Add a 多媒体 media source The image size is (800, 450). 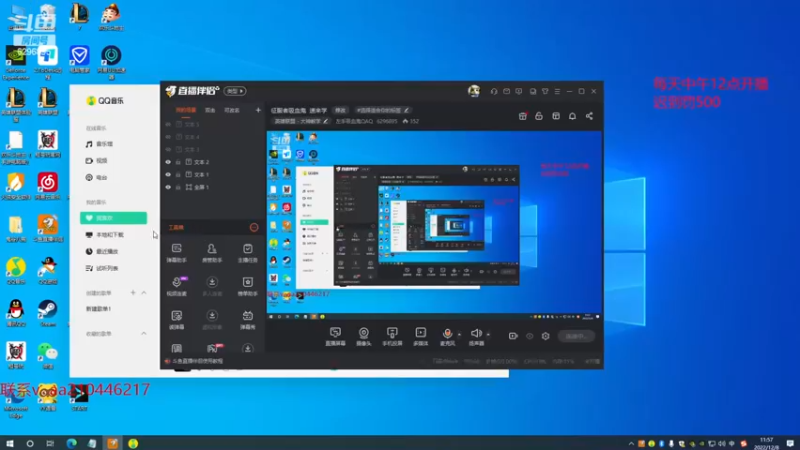pos(420,336)
